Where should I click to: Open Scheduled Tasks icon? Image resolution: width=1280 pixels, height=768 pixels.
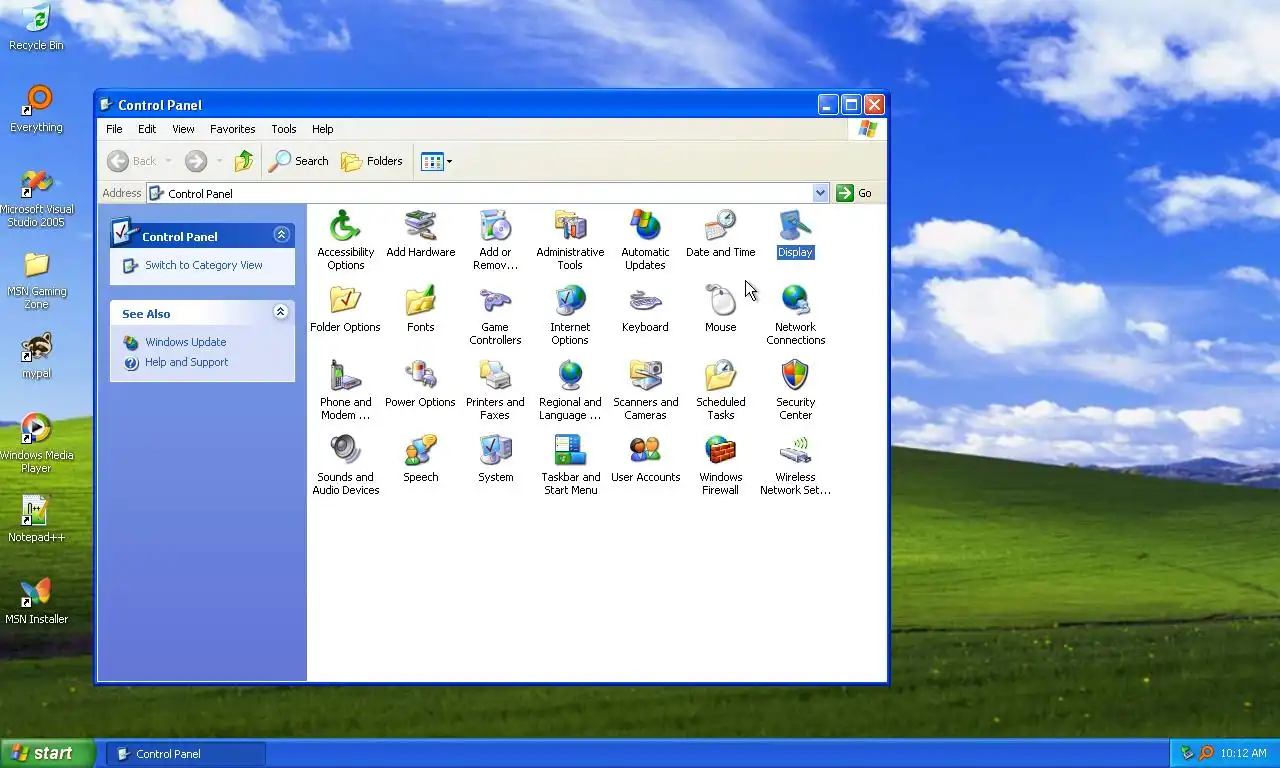(x=720, y=389)
